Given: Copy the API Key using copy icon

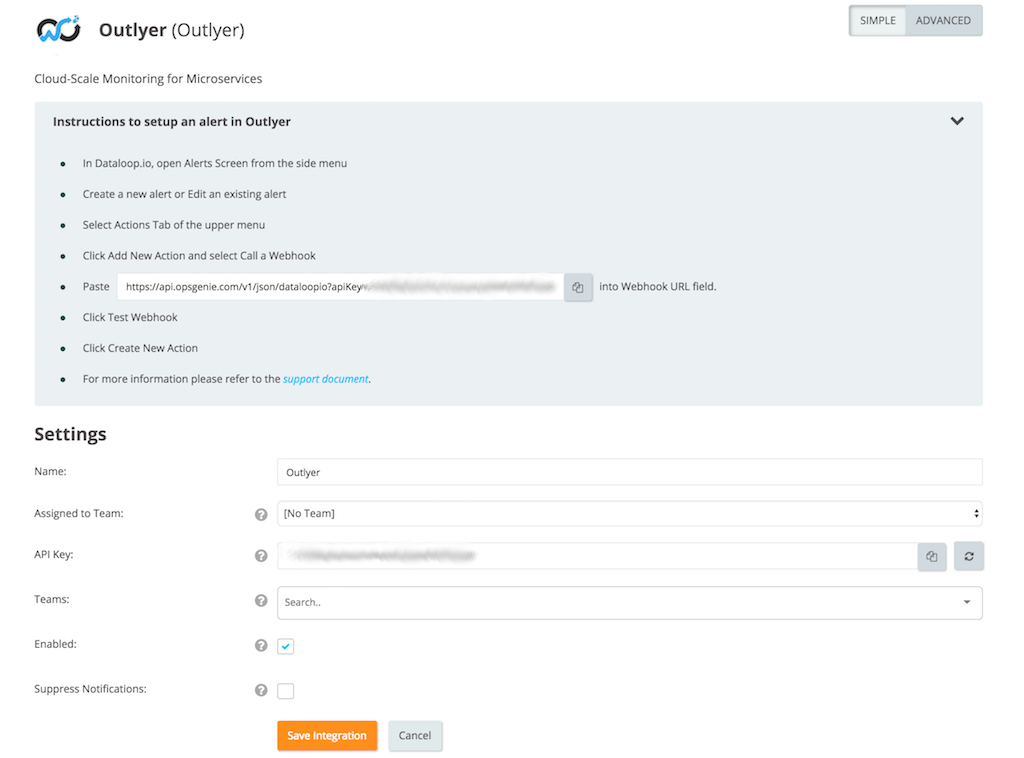Looking at the screenshot, I should (932, 556).
